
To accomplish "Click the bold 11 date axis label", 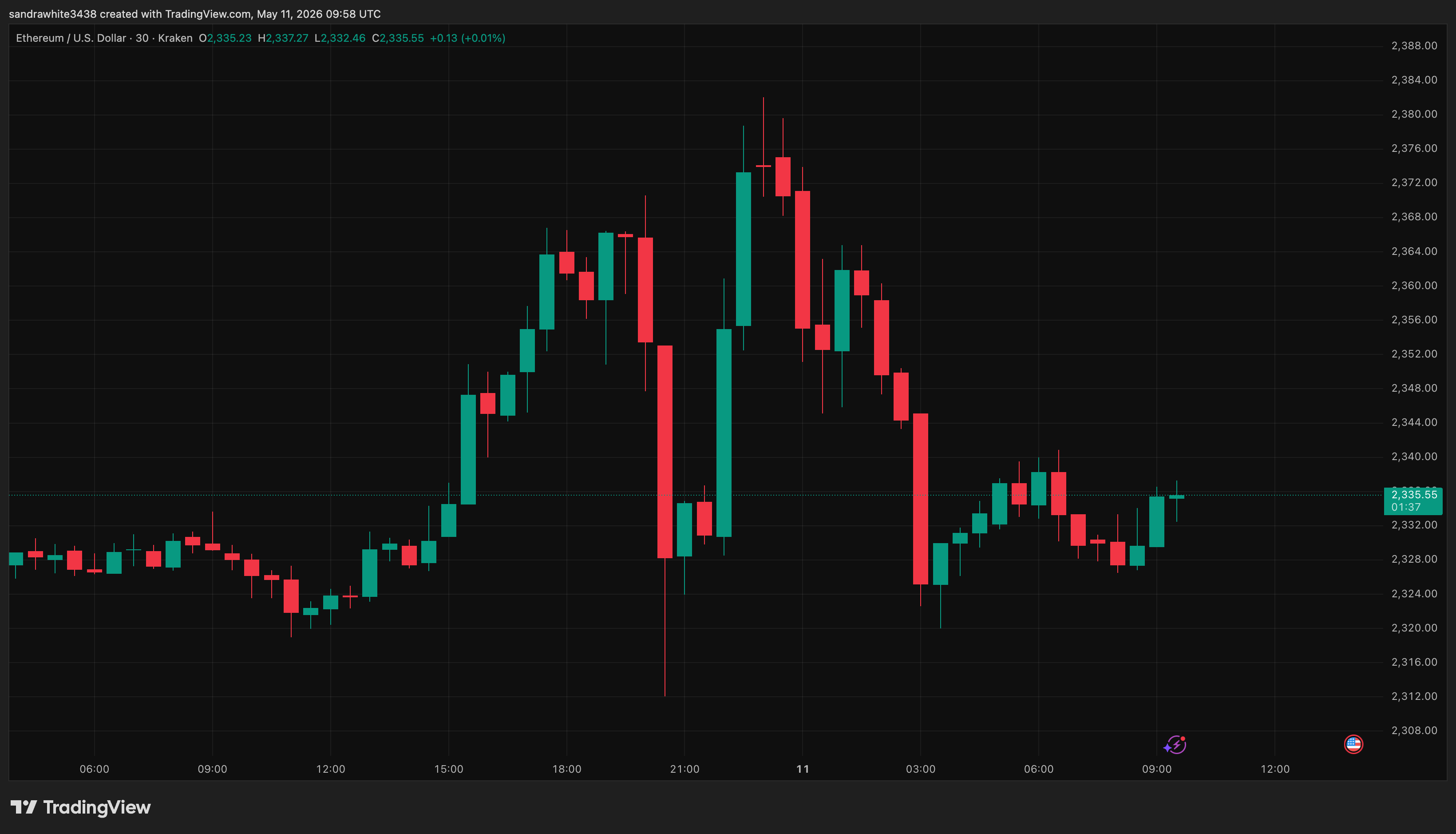I will point(803,769).
